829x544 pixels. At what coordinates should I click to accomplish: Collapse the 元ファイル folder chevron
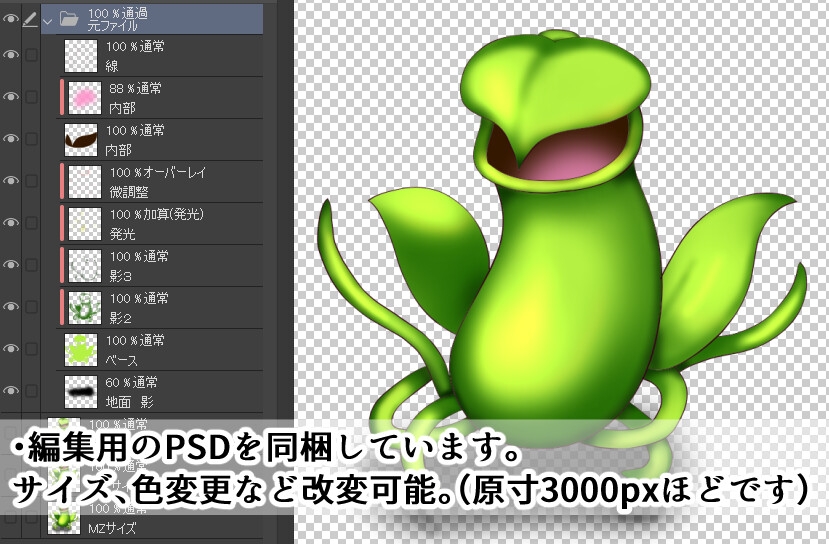[48, 22]
